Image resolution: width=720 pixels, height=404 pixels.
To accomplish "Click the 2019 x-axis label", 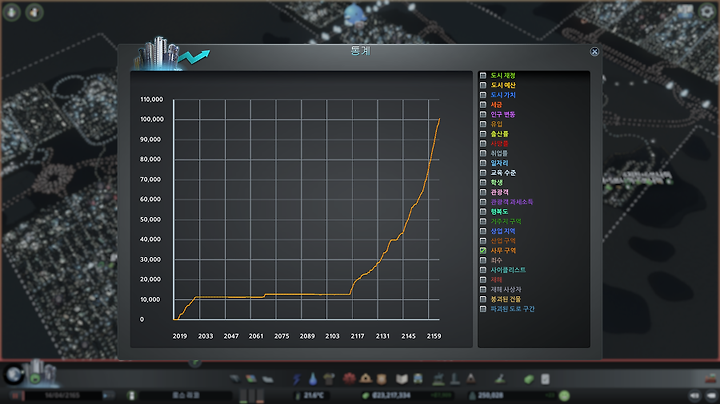I will click(180, 336).
